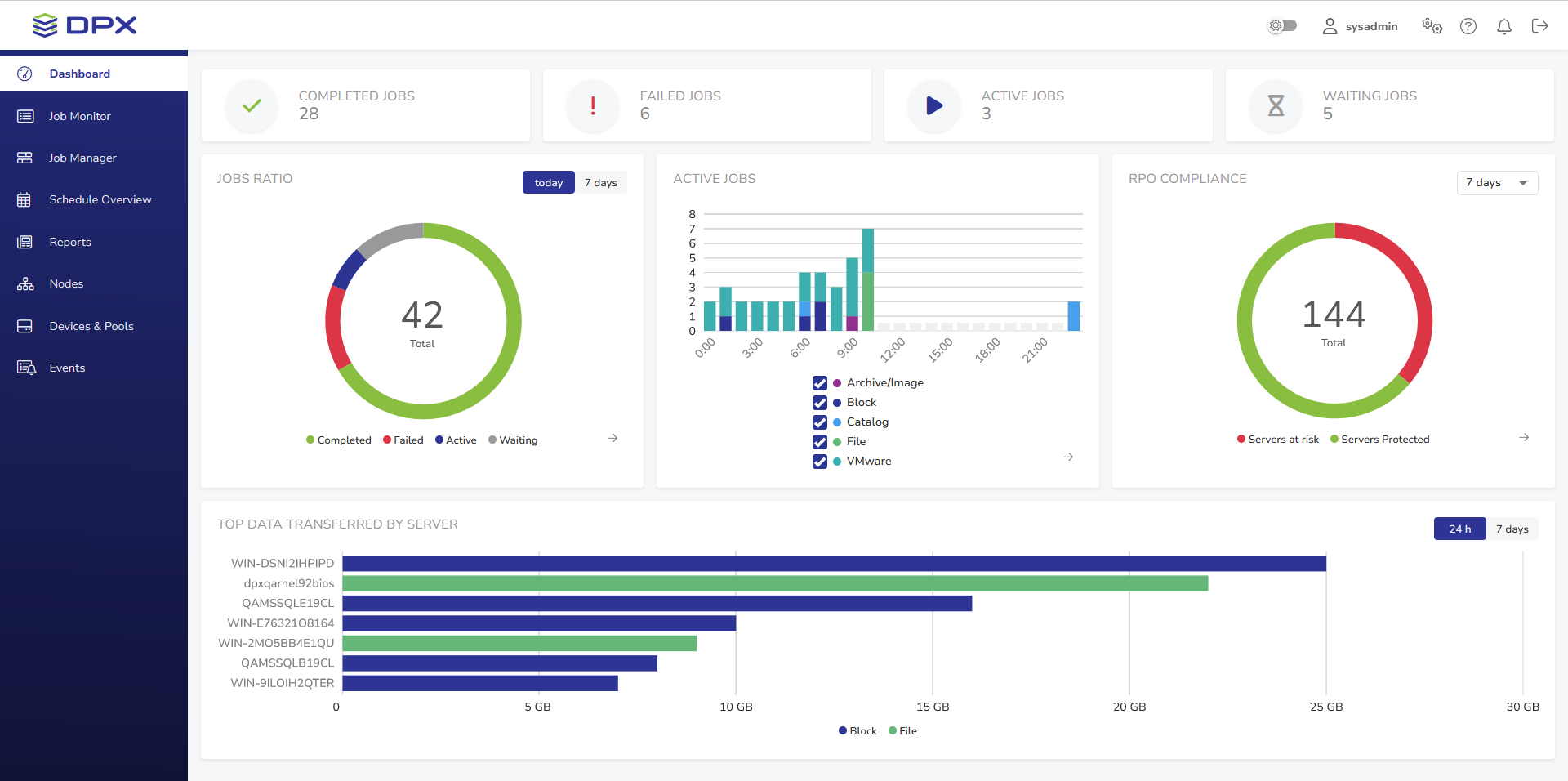Open the RPO Compliance 7 days dropdown
This screenshot has height=781, width=1568.
coord(1496,183)
